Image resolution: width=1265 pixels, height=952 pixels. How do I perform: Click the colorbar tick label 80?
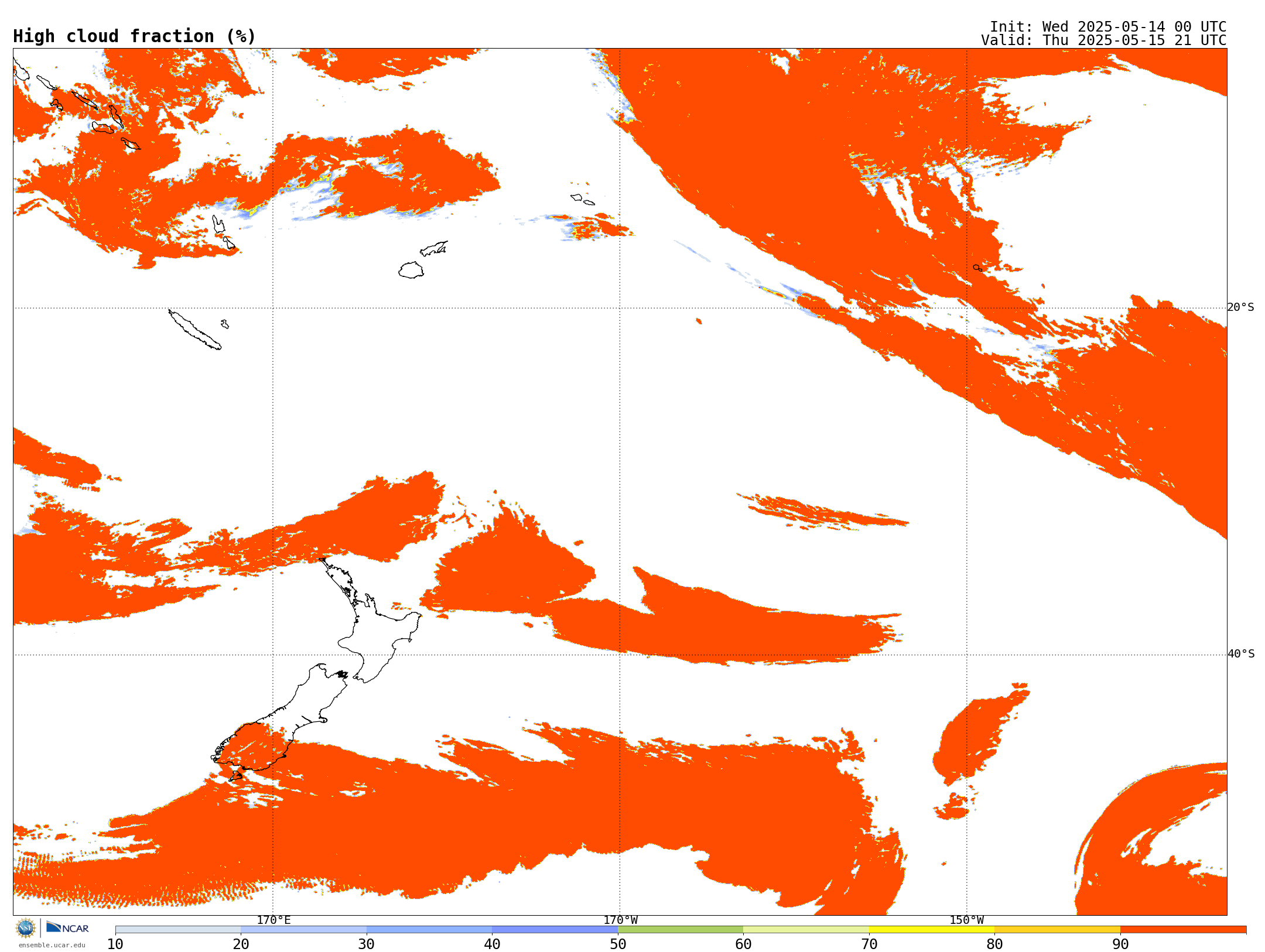[x=994, y=944]
